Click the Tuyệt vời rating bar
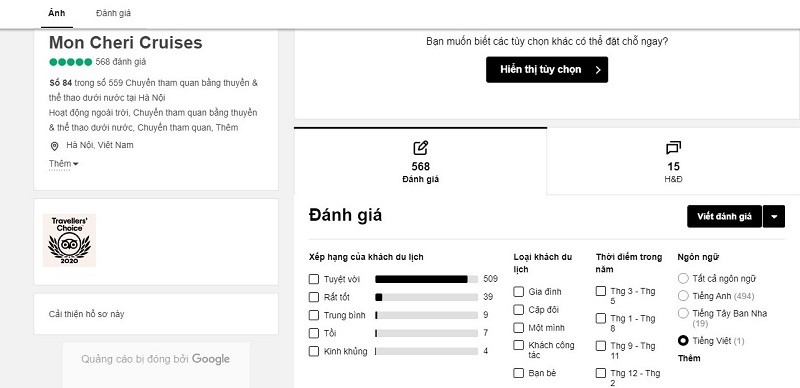Screen dimensions: 800x388 point(427,279)
